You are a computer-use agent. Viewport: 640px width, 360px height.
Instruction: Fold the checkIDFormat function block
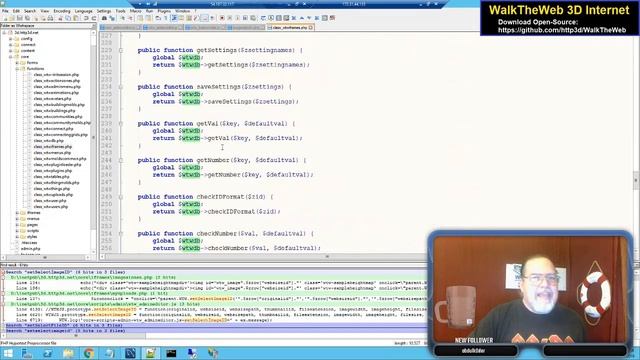[x=121, y=197]
